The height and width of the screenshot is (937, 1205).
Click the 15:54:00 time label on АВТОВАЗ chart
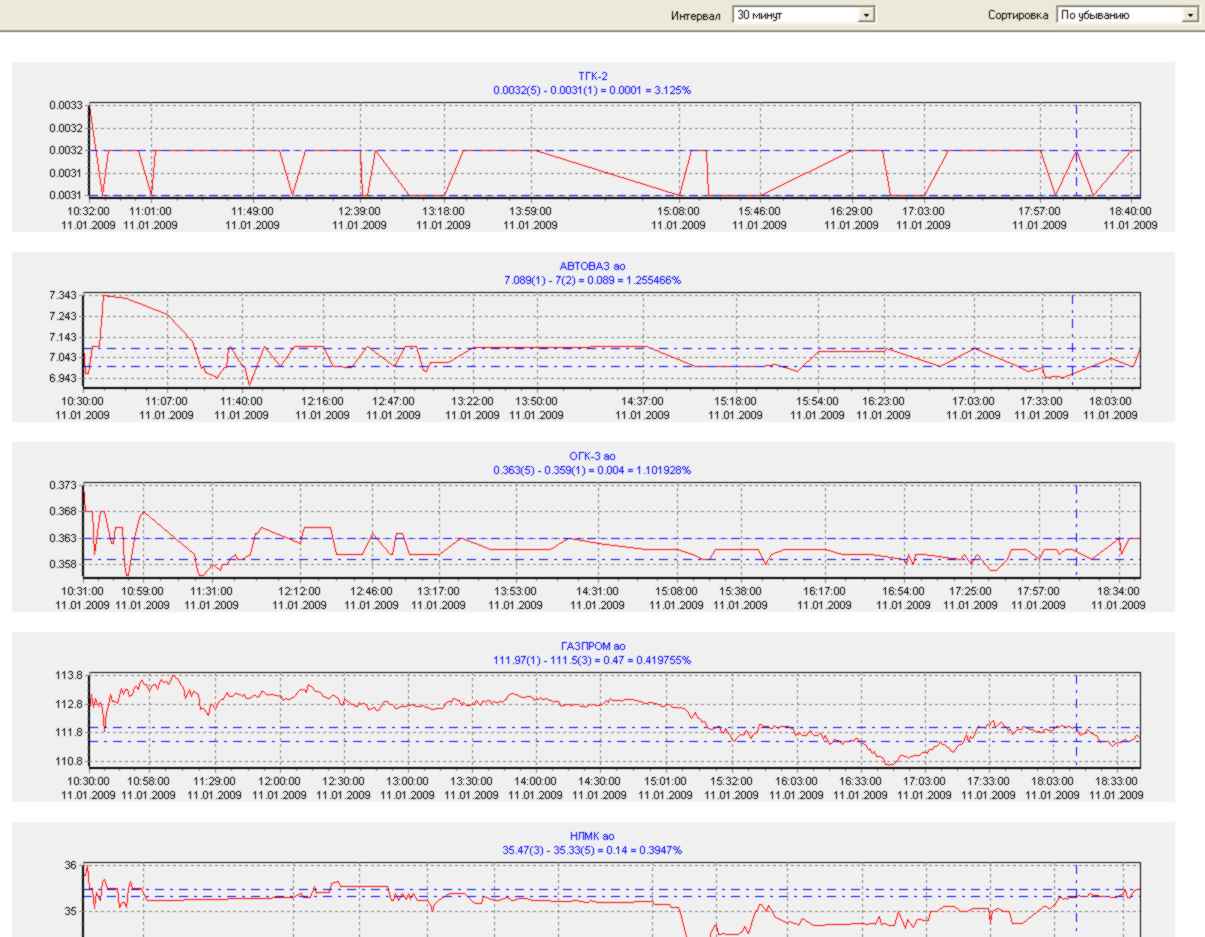[x=817, y=401]
